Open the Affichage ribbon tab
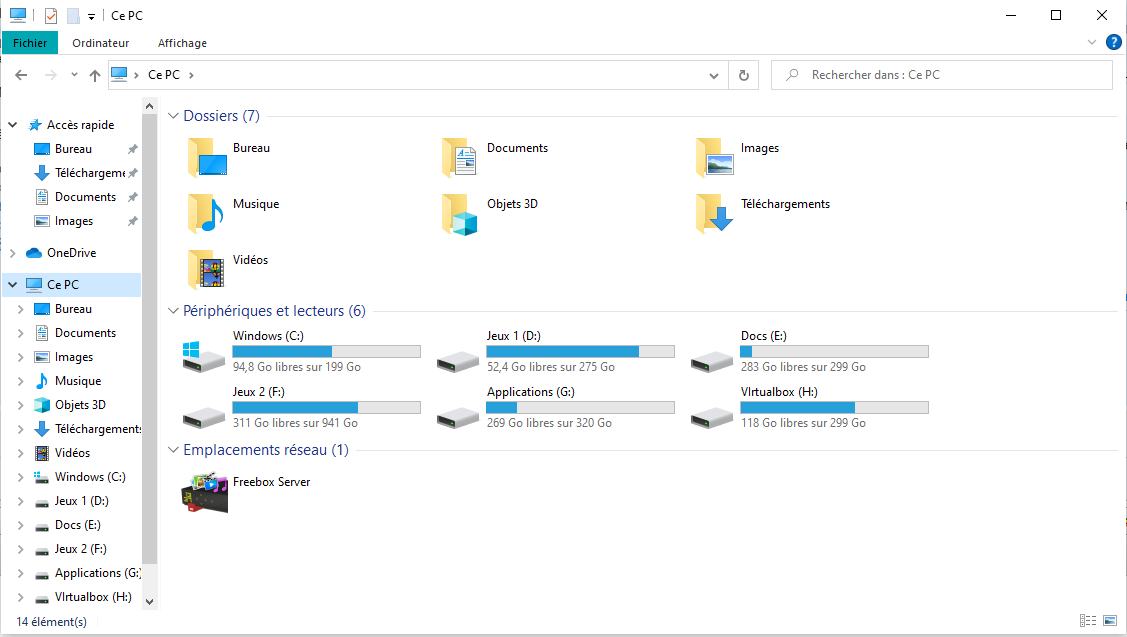The height and width of the screenshot is (637, 1127). [182, 43]
